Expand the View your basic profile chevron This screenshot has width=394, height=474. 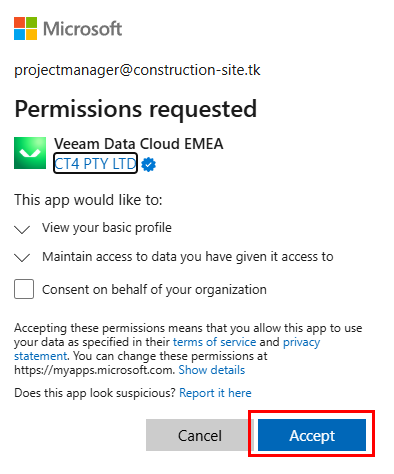point(22,229)
